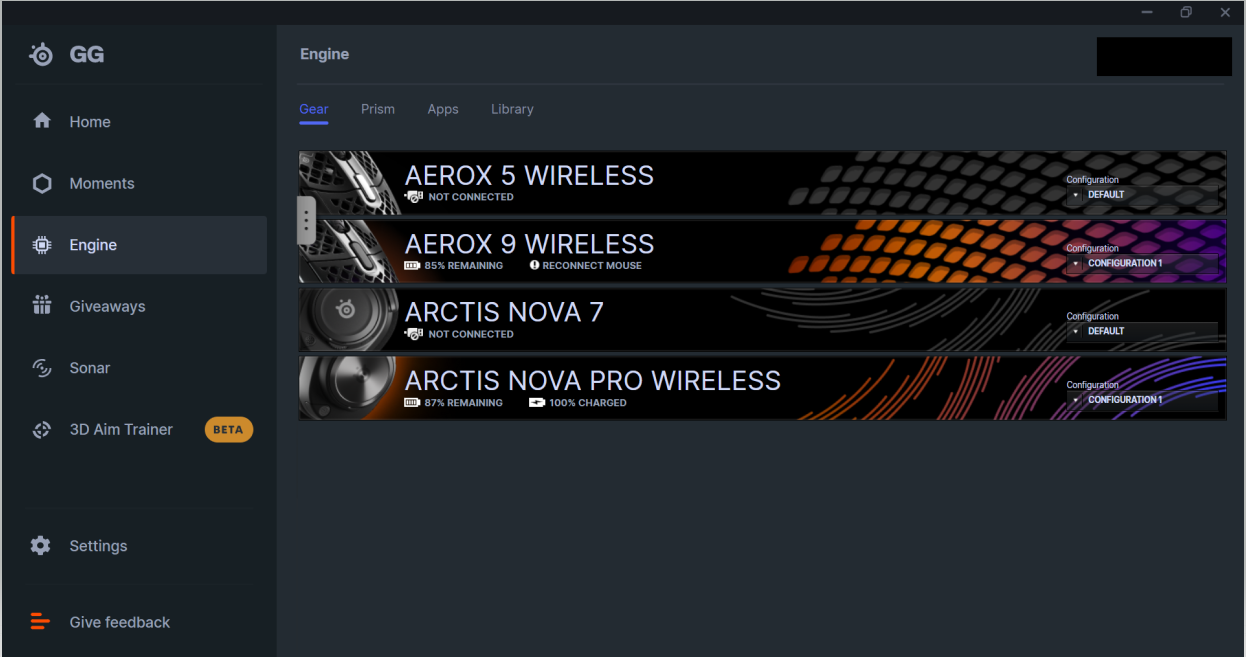The width and height of the screenshot is (1246, 657).
Task: Open Aerox 5 Wireless configuration dropdown
Action: (x=1143, y=195)
